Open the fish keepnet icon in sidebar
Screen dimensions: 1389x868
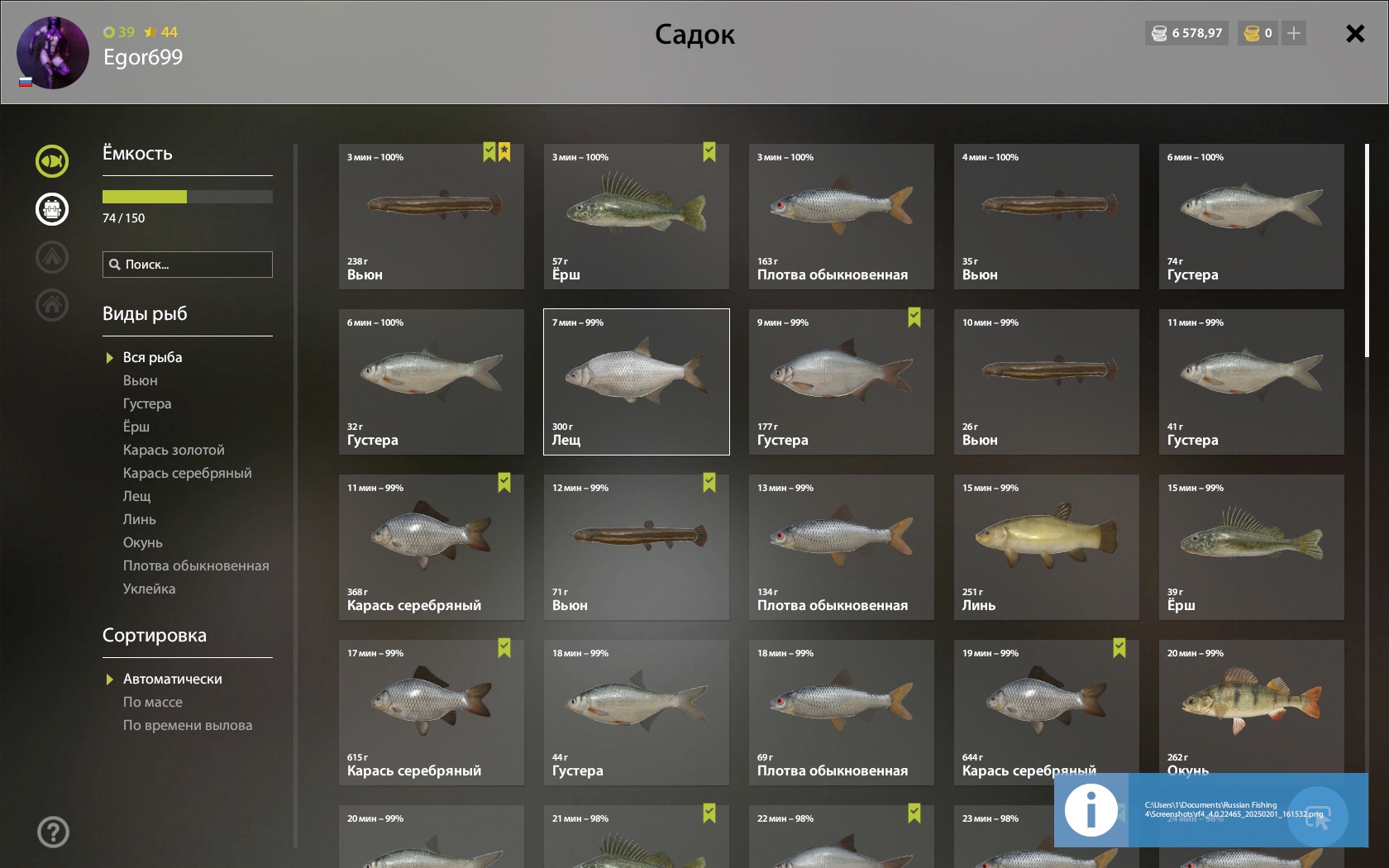click(x=52, y=161)
